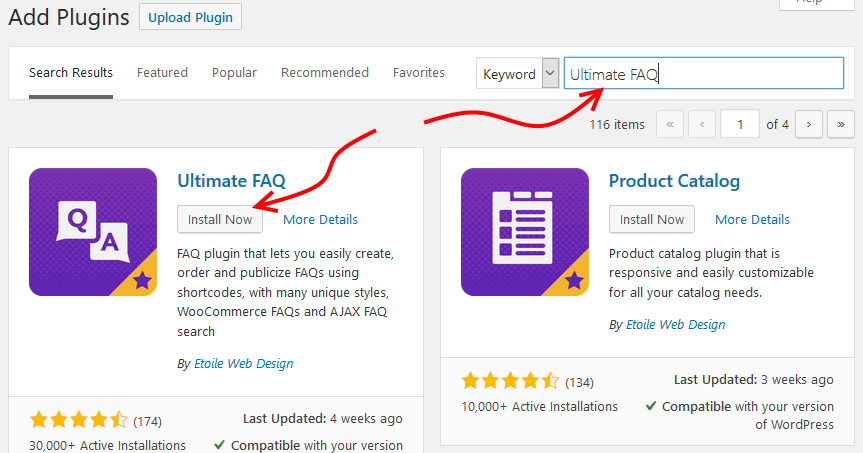863x453 pixels.
Task: Switch to the Featured tab
Action: click(162, 73)
